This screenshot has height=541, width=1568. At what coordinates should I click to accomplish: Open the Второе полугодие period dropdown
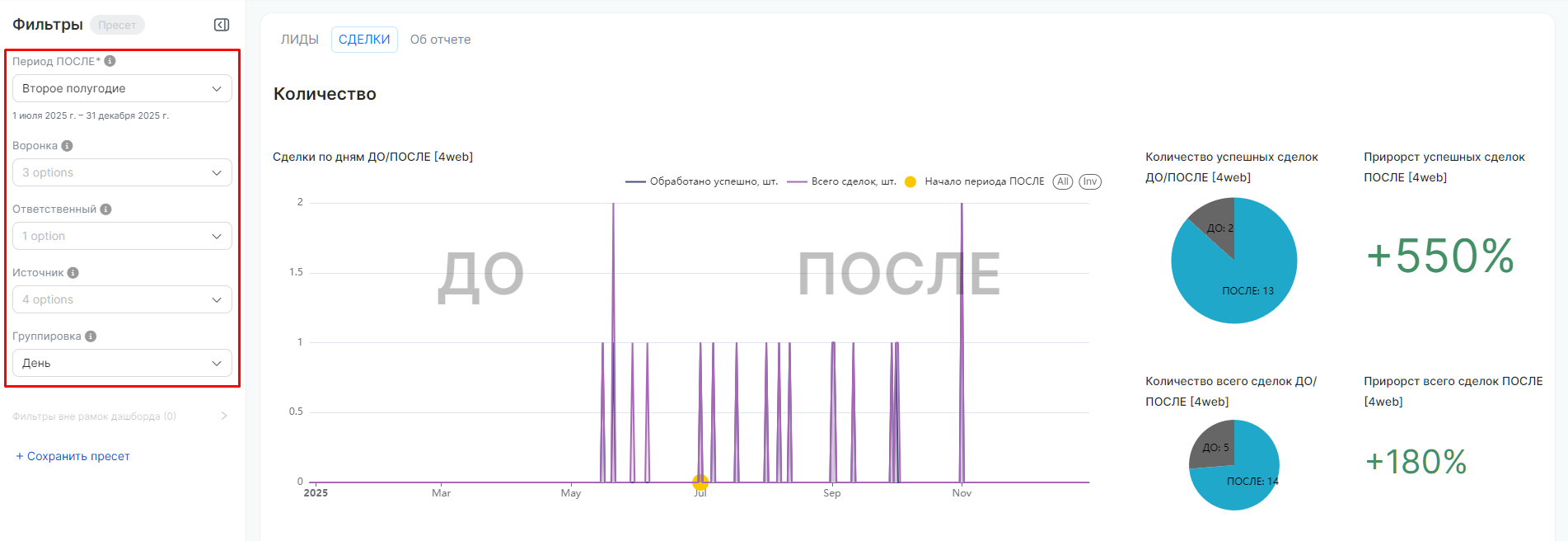point(122,88)
